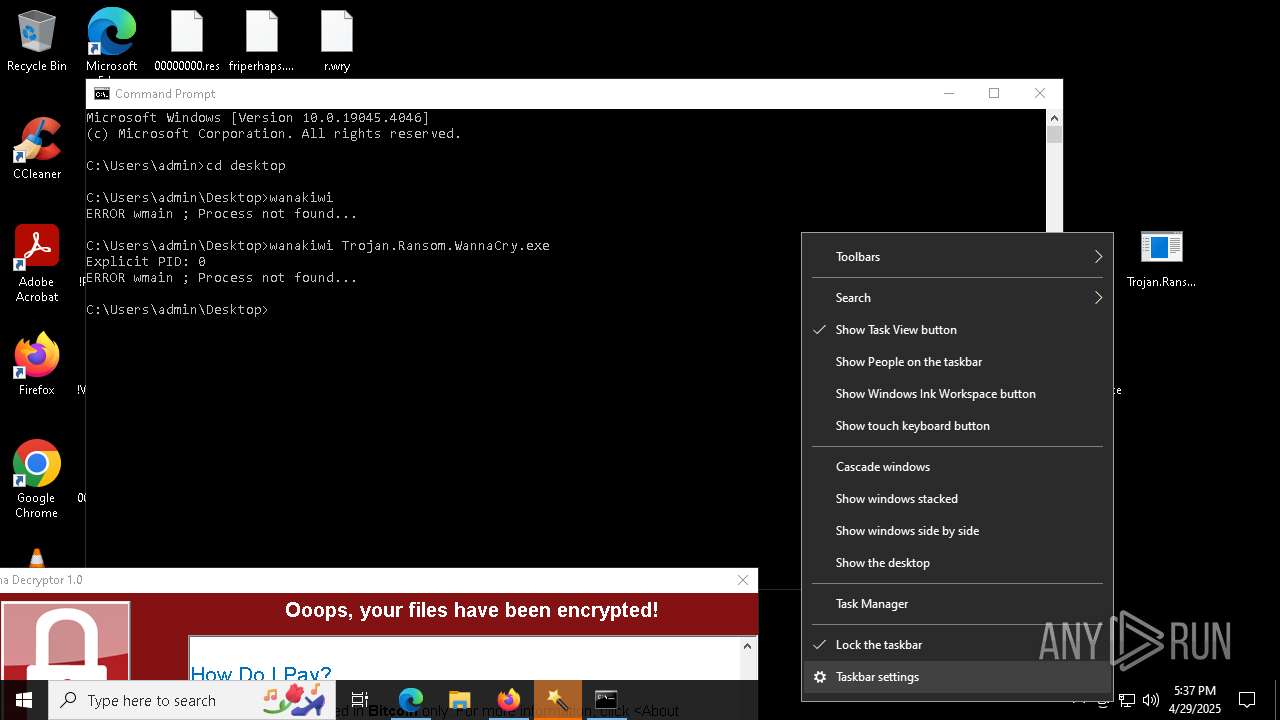Click the Task View taskbar button
The image size is (1280, 720).
point(360,700)
